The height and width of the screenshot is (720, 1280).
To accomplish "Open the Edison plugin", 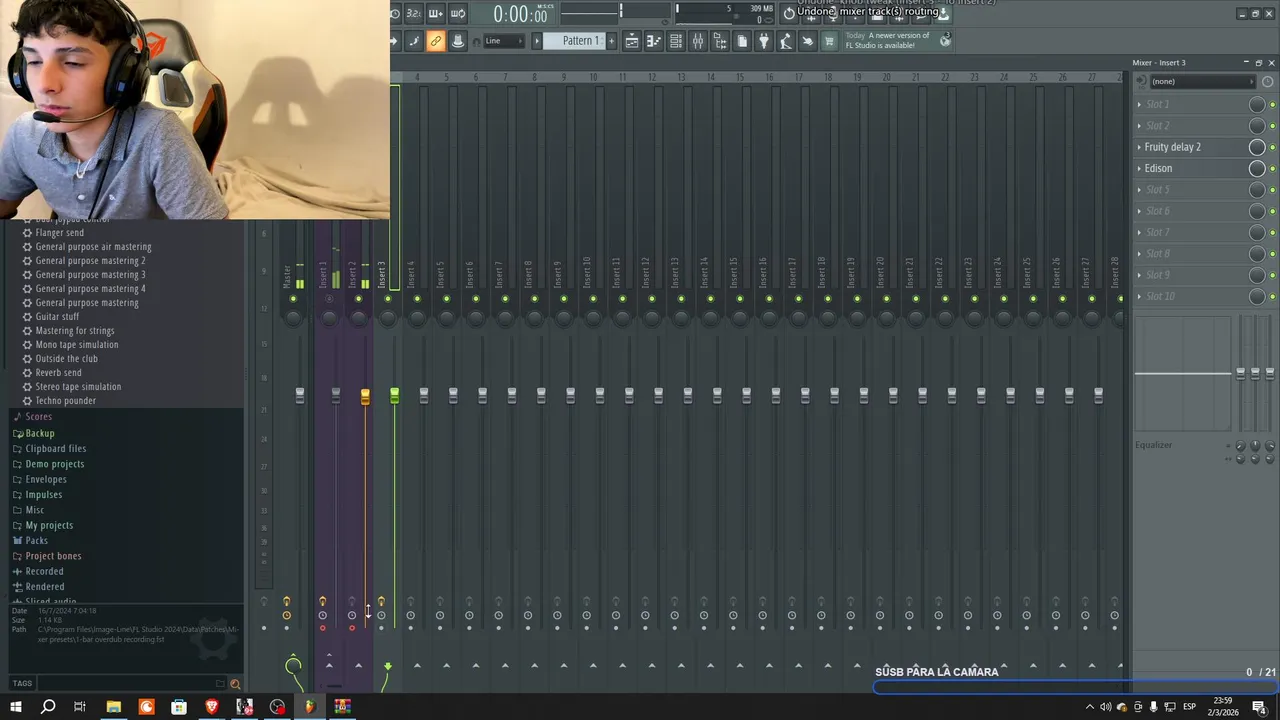I will coord(1158,168).
